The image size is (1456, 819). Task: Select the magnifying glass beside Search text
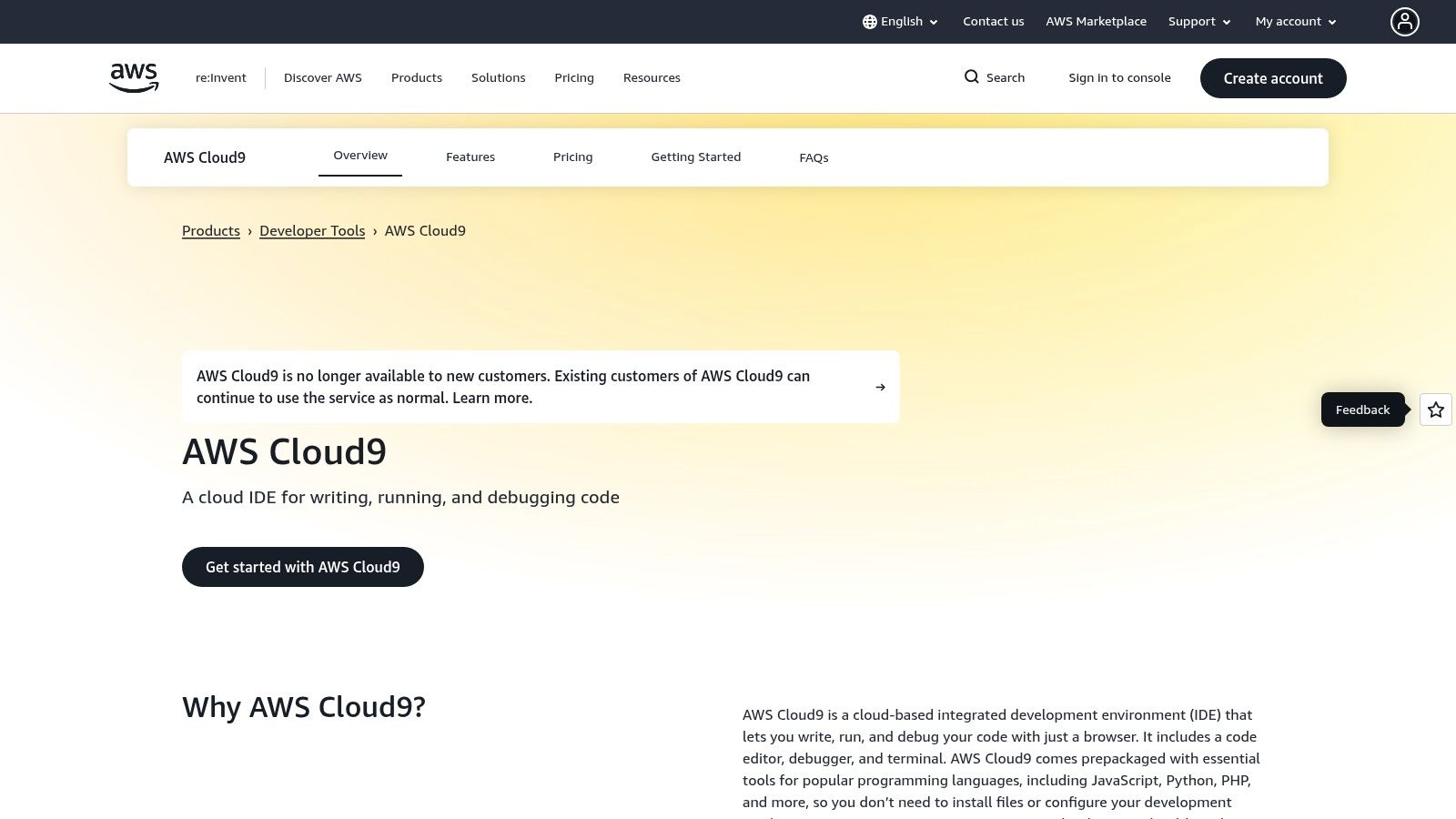[x=972, y=77]
